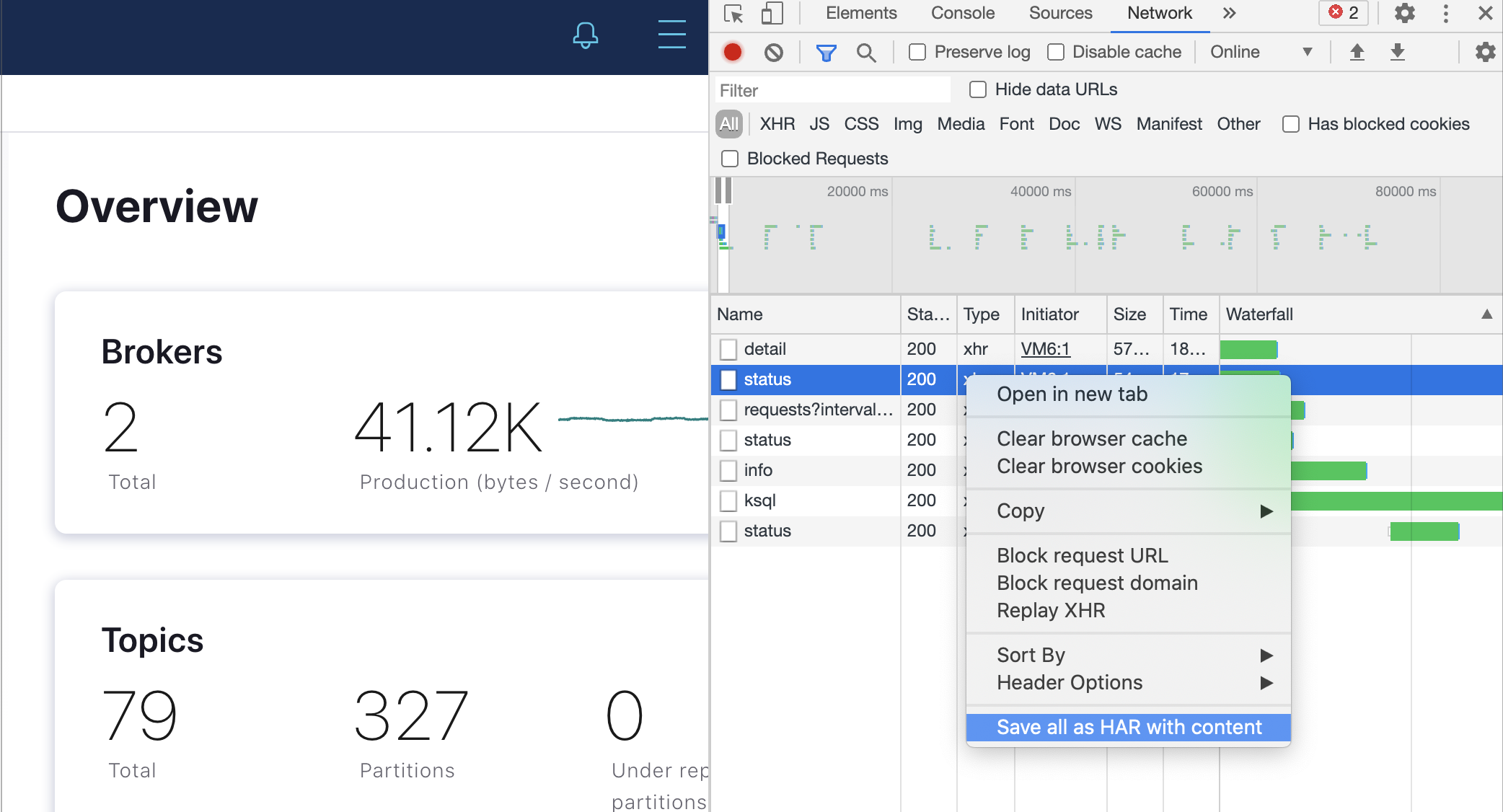Check Hide data URLs option

pyautogui.click(x=978, y=89)
